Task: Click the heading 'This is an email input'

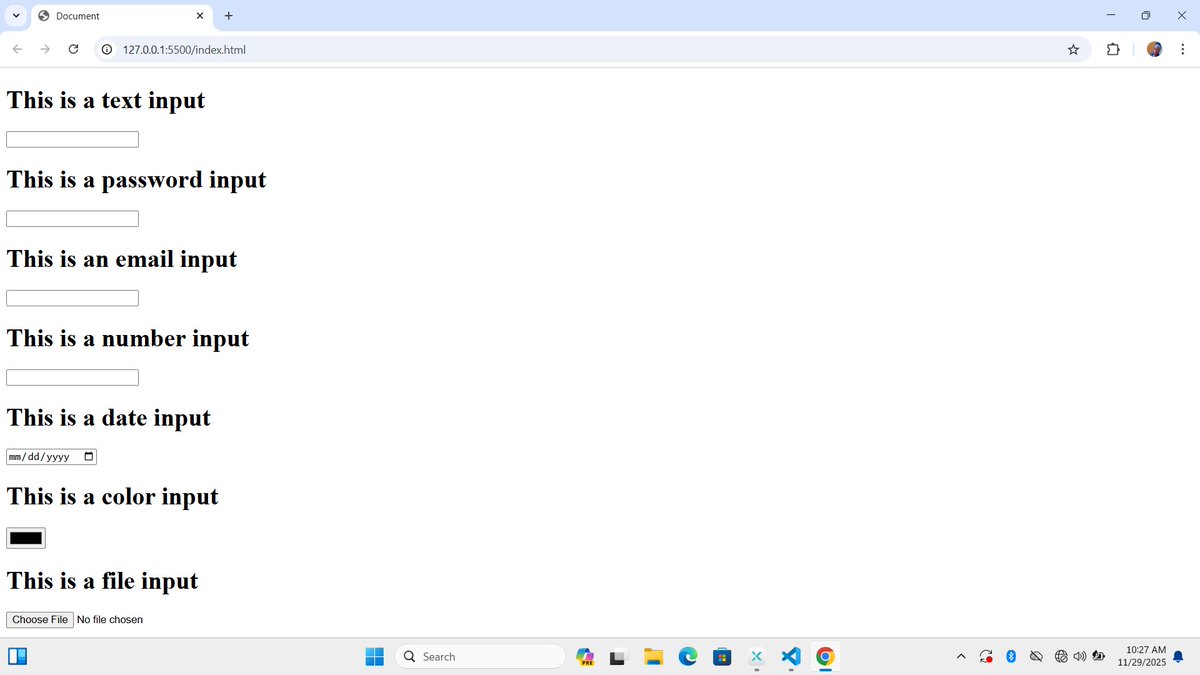Action: [122, 259]
